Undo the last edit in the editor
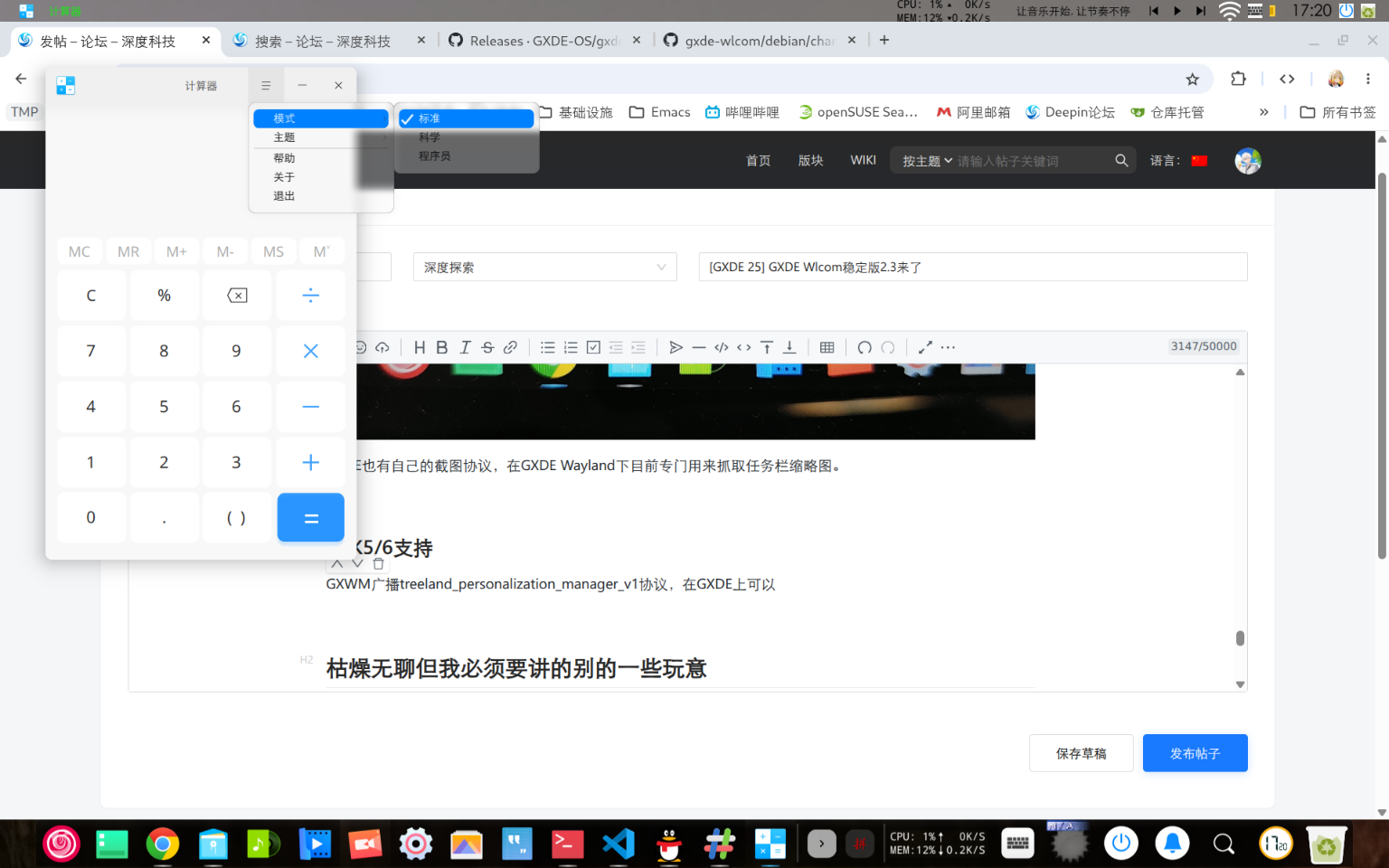 [865, 347]
